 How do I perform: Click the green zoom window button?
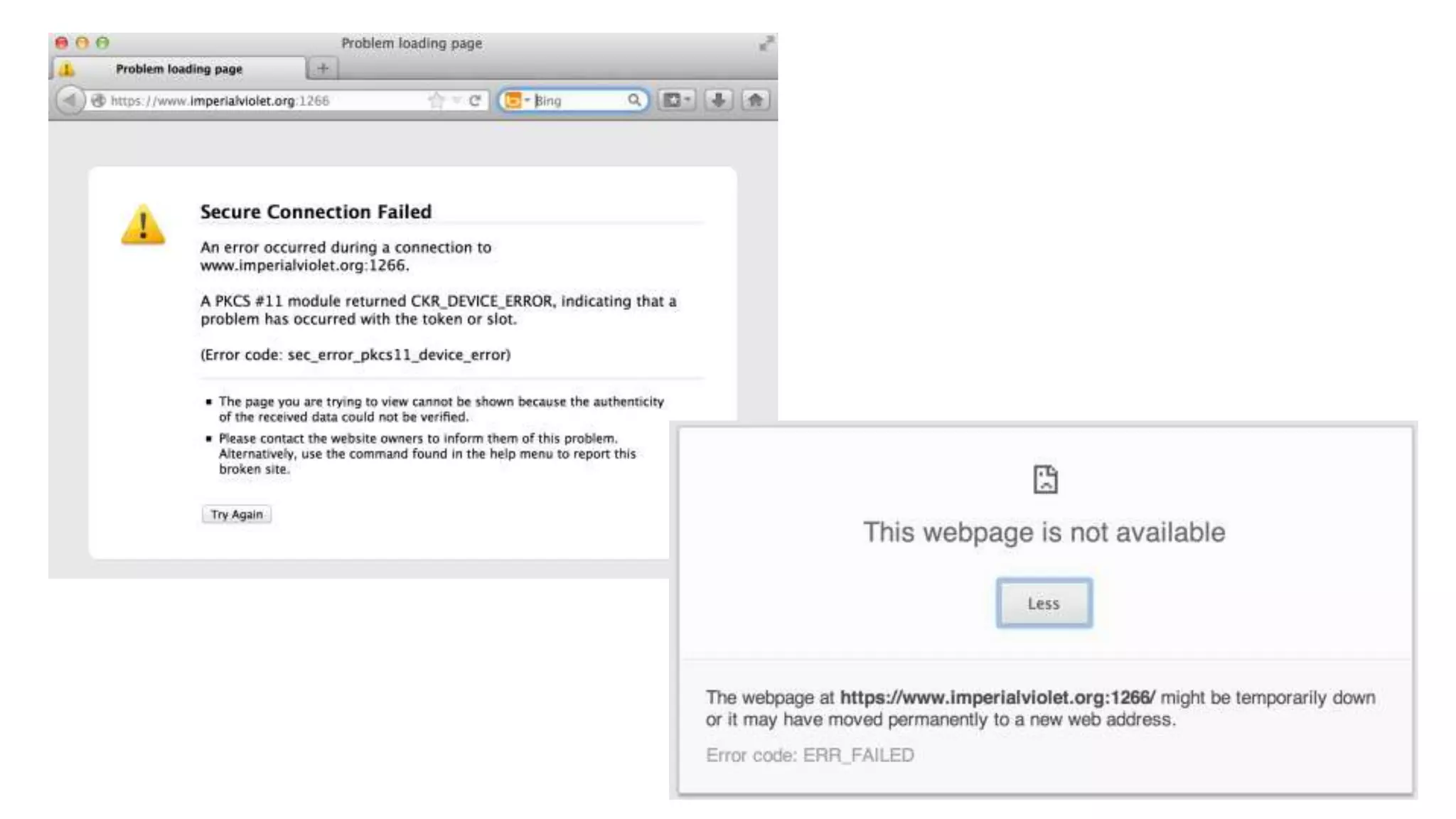[103, 43]
